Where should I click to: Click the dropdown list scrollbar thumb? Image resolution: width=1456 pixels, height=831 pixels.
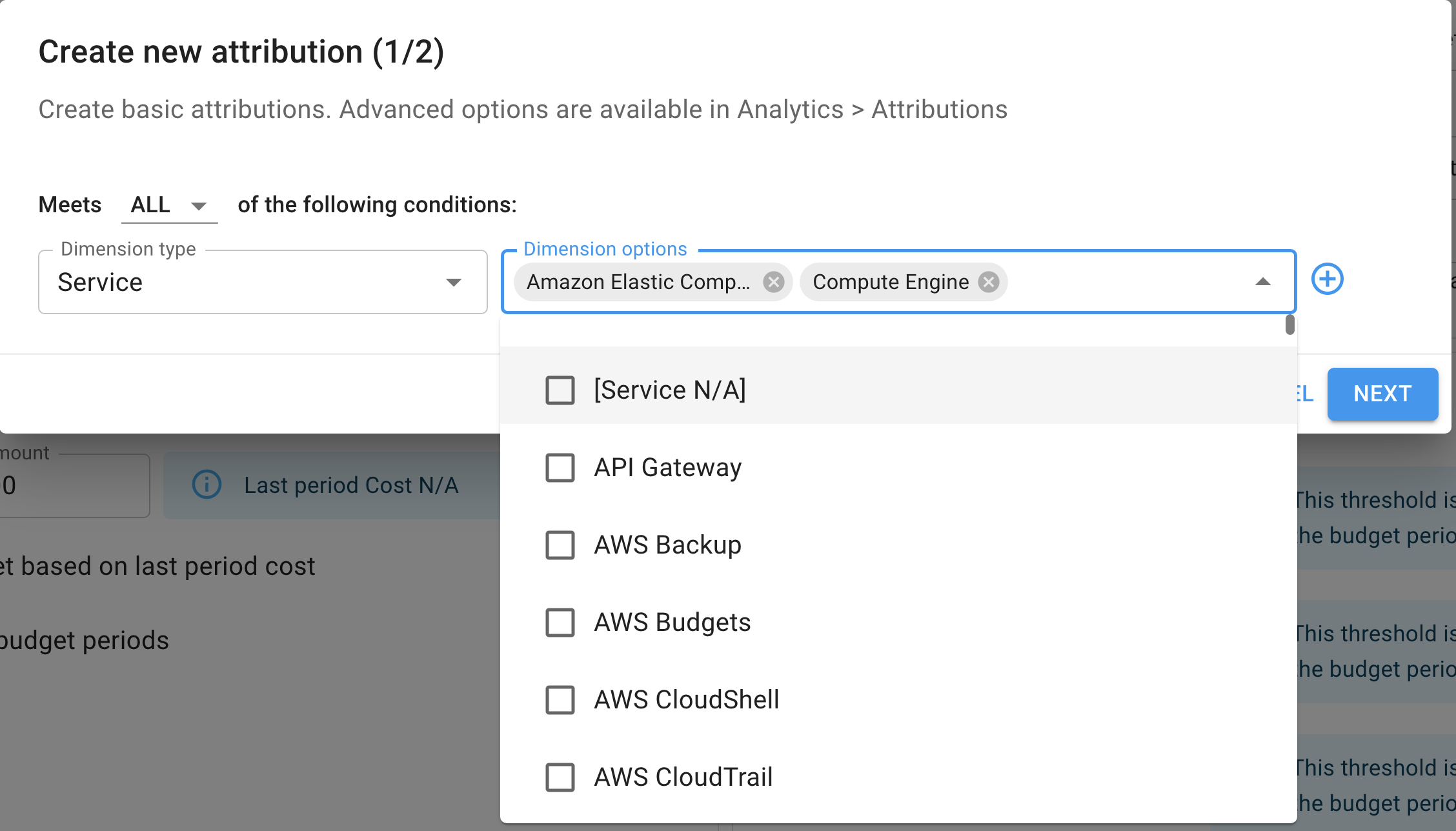[1289, 325]
